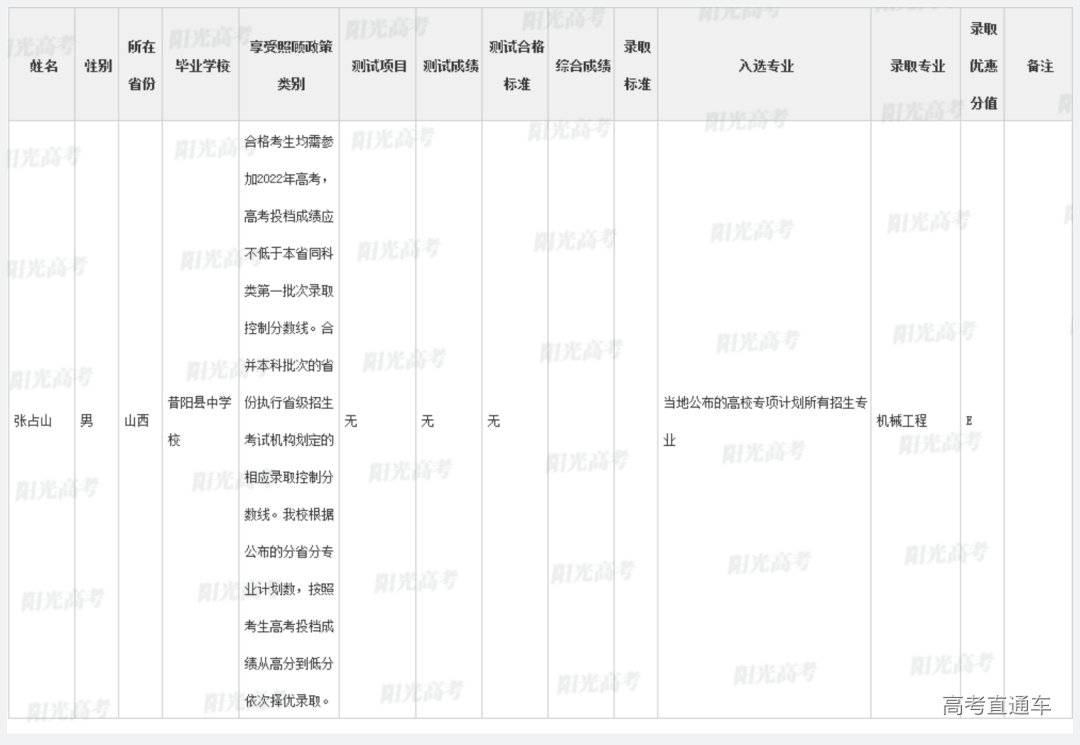Click the 综合成绩 column header

(x=582, y=66)
